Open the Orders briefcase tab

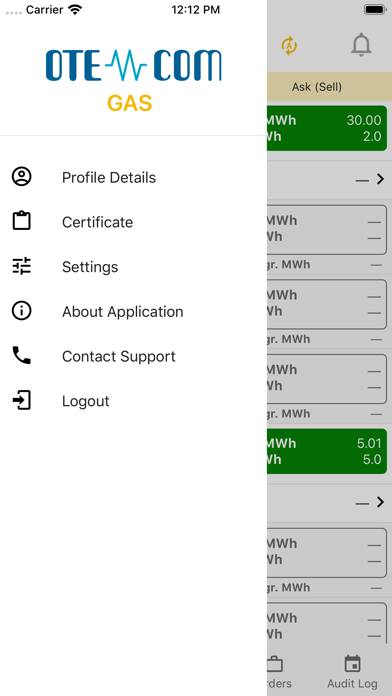click(277, 672)
